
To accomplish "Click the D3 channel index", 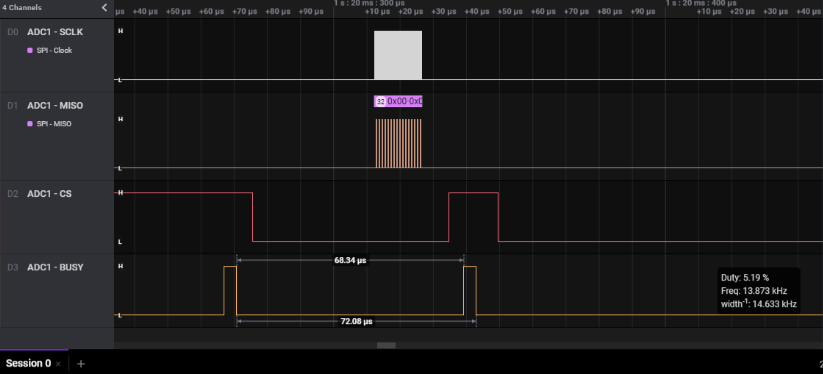I will [x=13, y=267].
